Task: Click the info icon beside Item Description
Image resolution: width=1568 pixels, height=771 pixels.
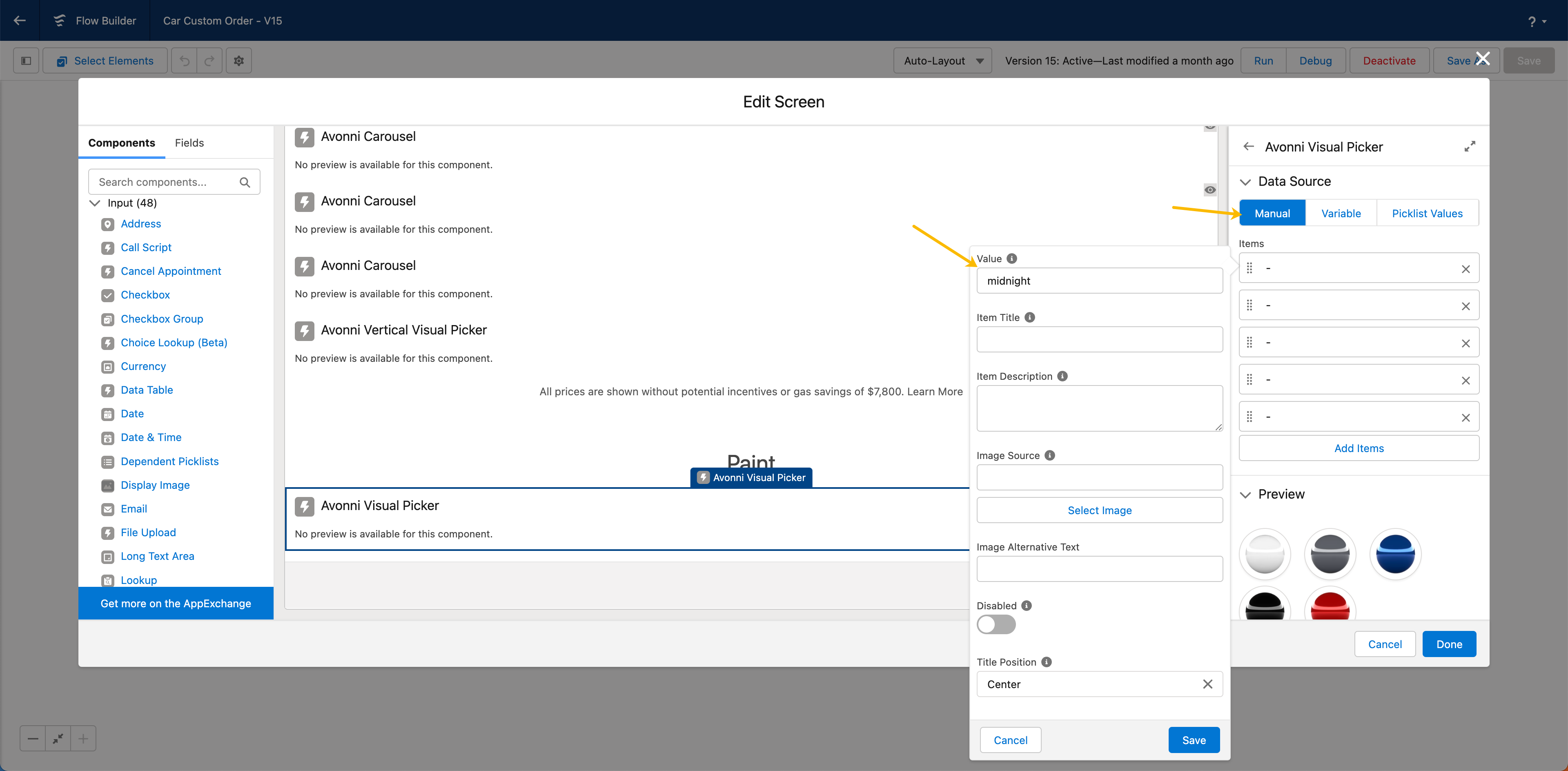Action: tap(1062, 376)
